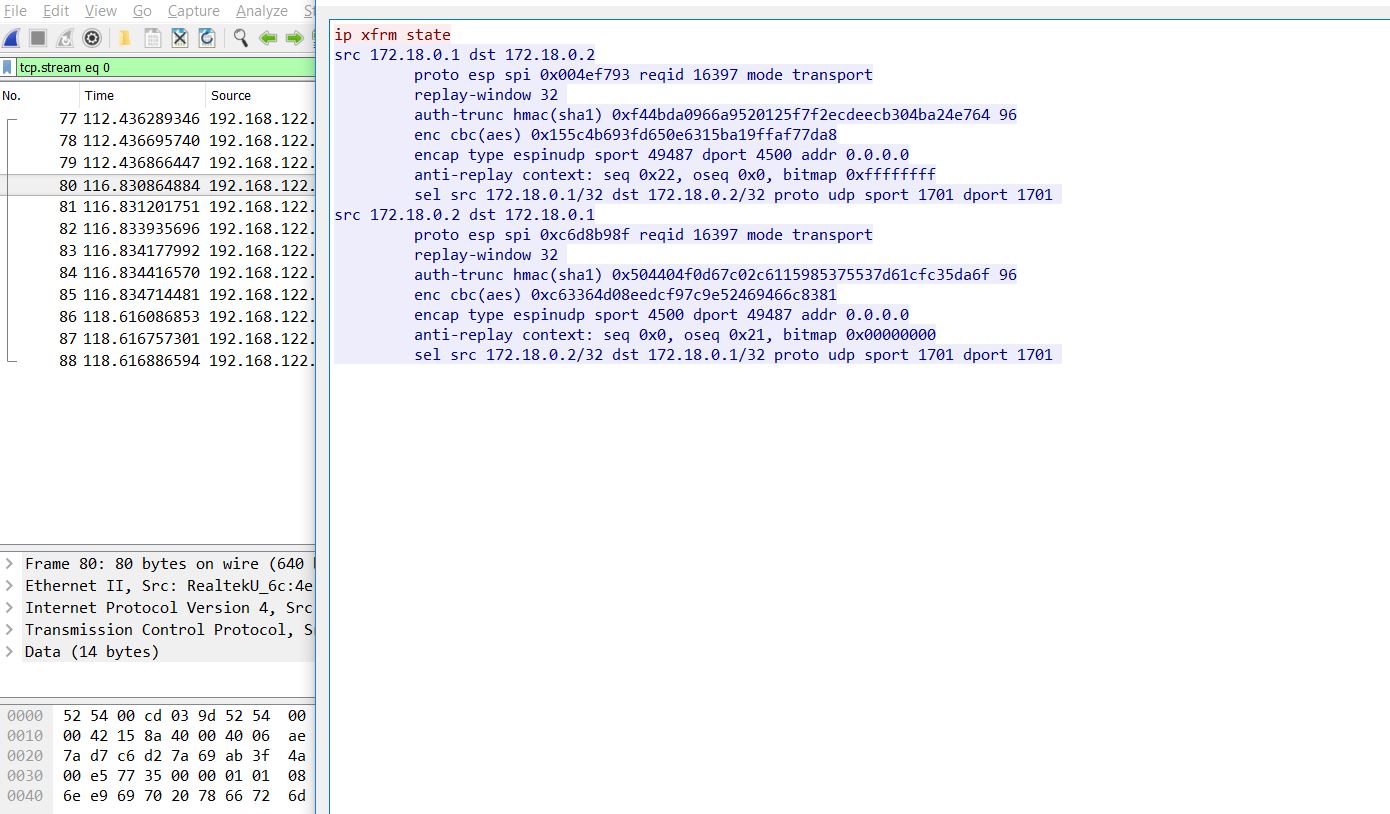Viewport: 1390px width, 814px height.
Task: Restart the current capture
Action: [x=65, y=38]
